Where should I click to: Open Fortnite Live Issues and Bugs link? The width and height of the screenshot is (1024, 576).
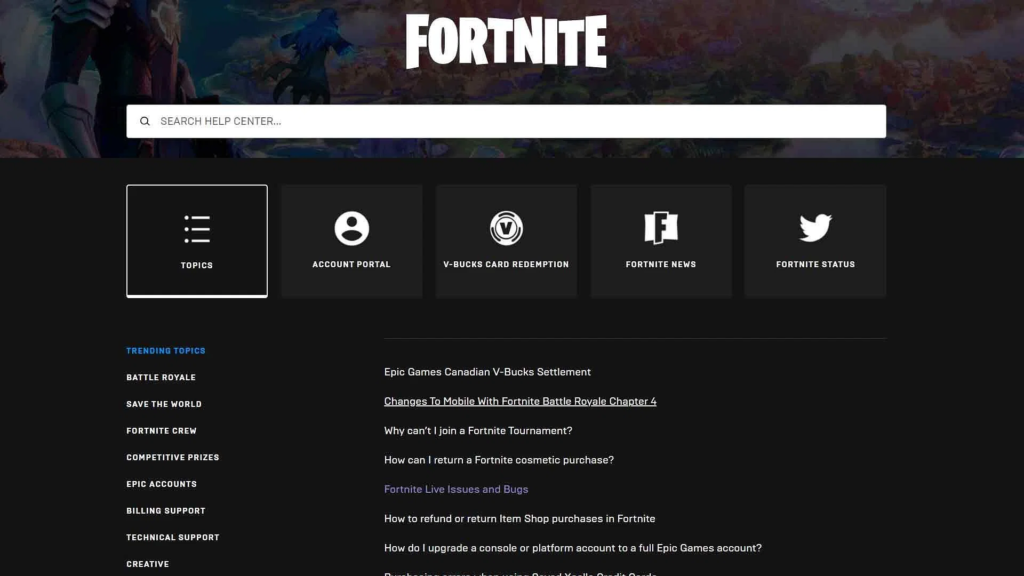pos(456,489)
